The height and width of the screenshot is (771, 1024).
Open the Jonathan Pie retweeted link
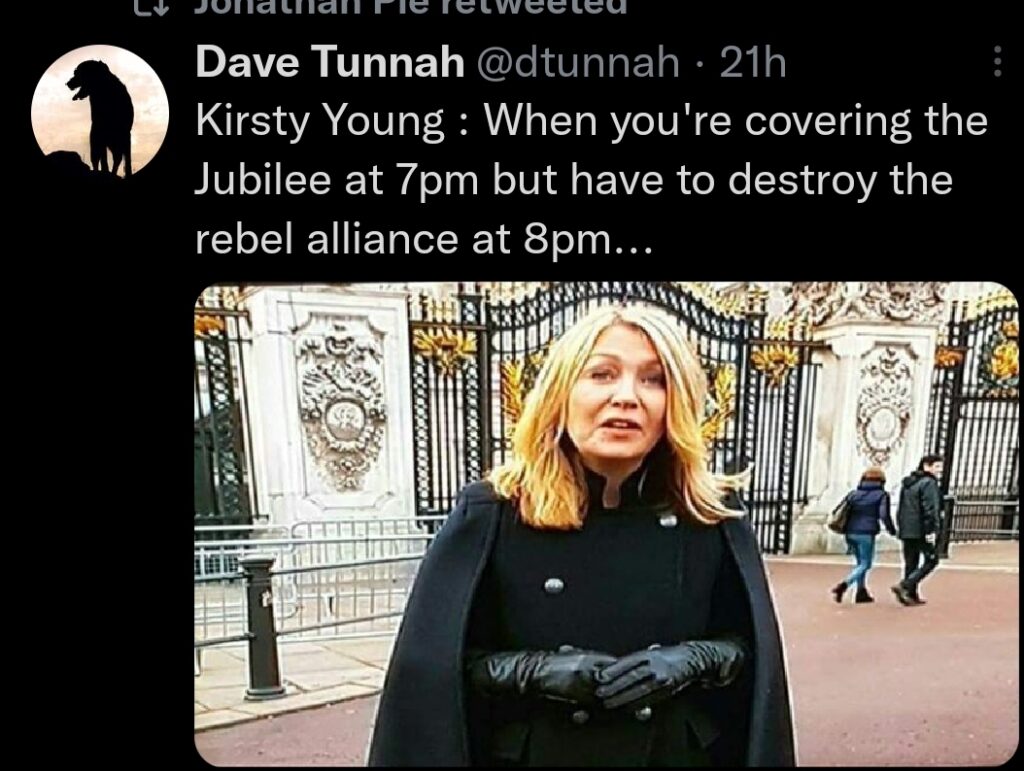[410, 6]
